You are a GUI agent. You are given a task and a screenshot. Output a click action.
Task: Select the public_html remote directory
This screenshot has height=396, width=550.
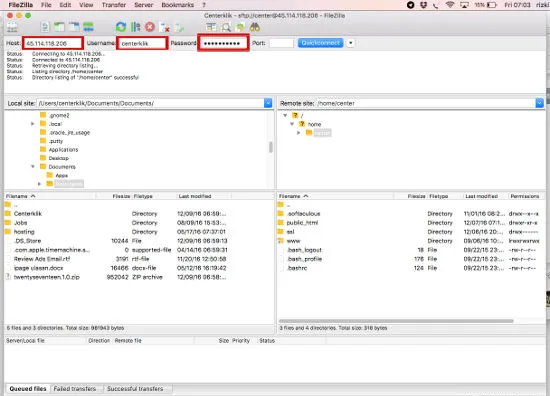(302, 223)
